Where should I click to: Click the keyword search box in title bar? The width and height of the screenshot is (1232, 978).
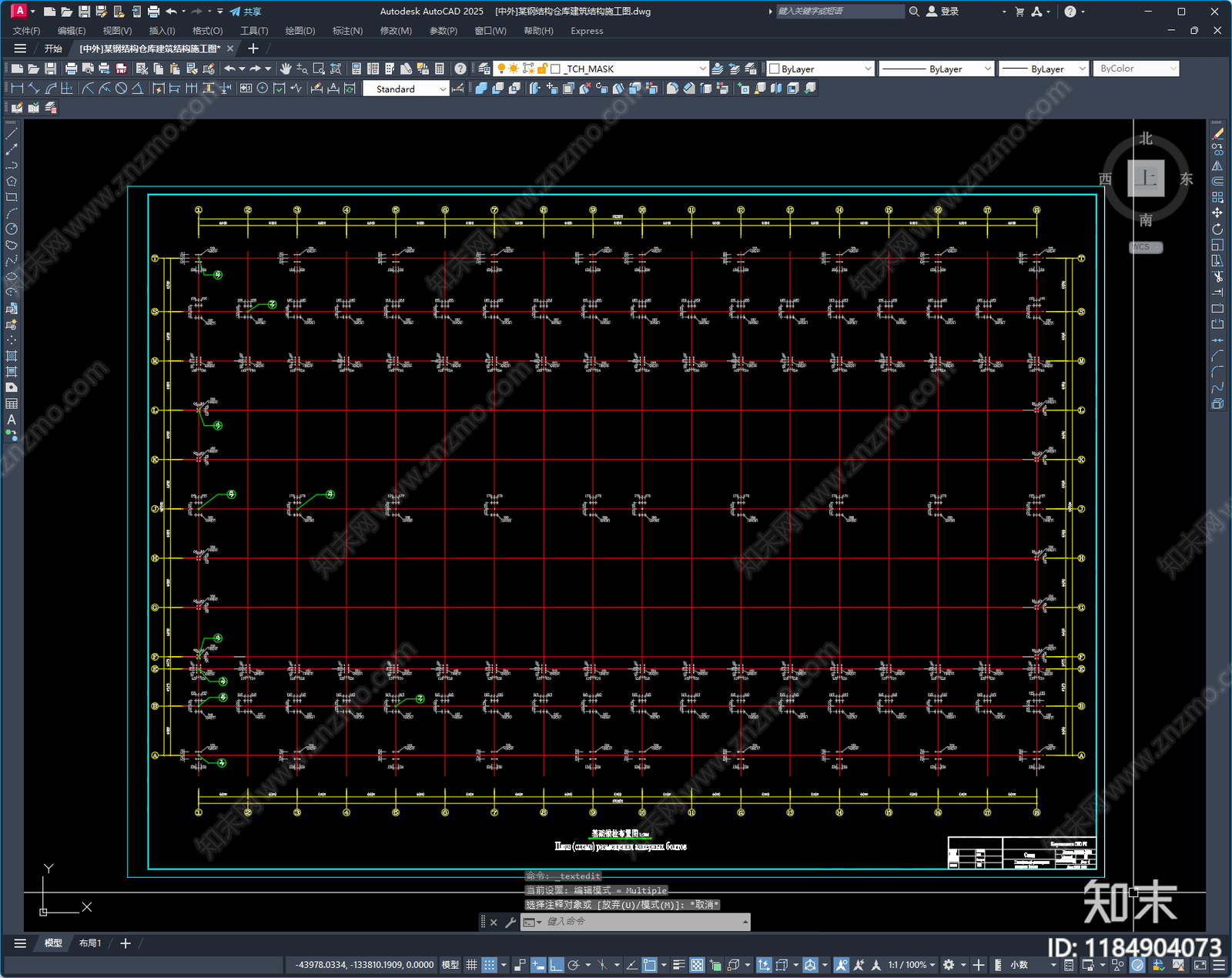pos(839,12)
